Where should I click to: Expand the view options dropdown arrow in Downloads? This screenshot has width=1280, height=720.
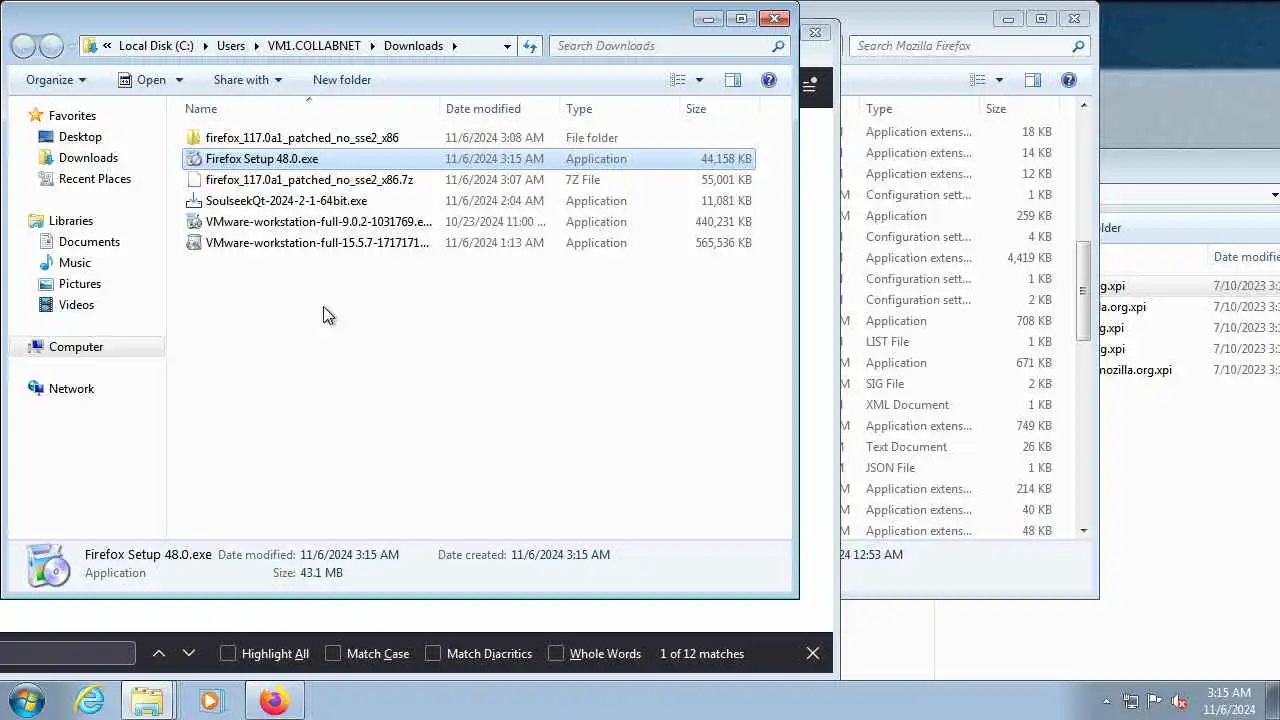coord(699,80)
